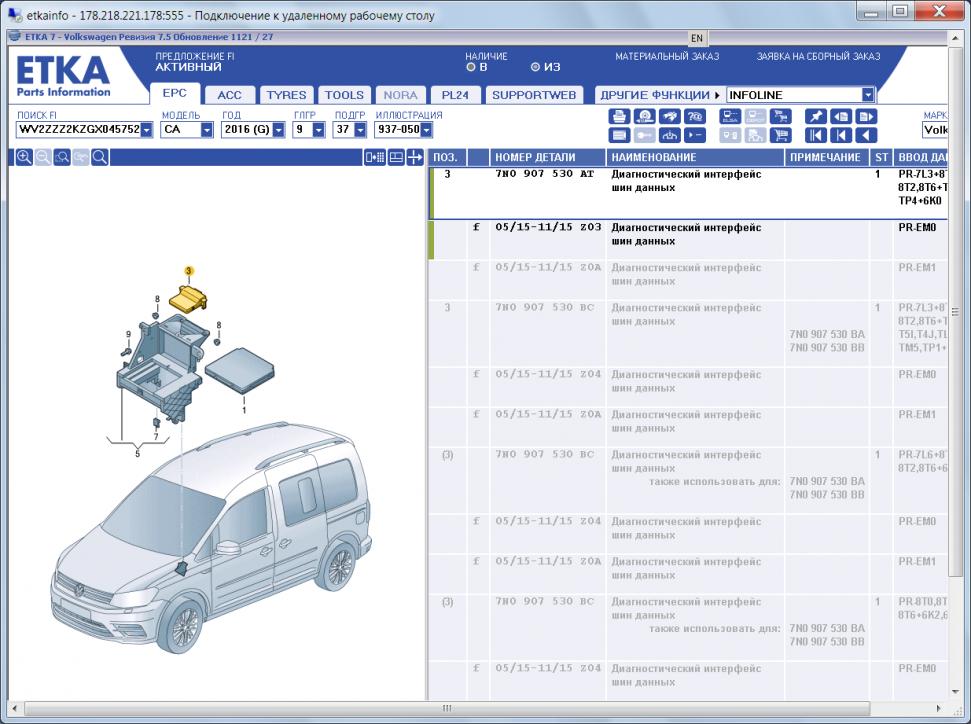Screen dimensions: 971x724
Task: Open the ПОИСК FI VIN dropdown
Action: [x=146, y=129]
